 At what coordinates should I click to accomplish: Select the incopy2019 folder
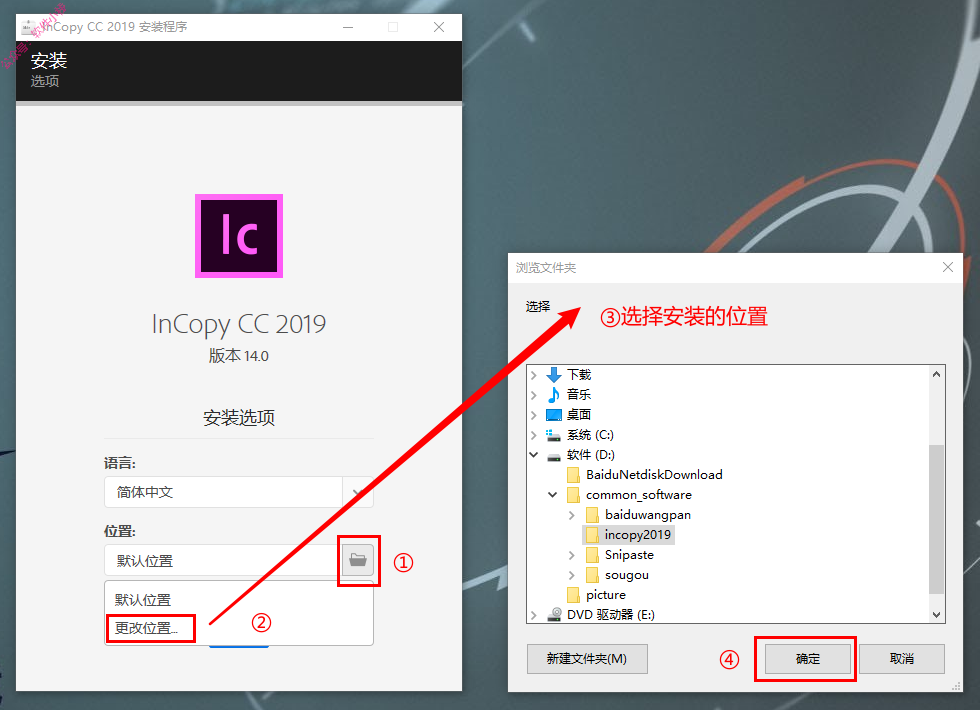638,535
